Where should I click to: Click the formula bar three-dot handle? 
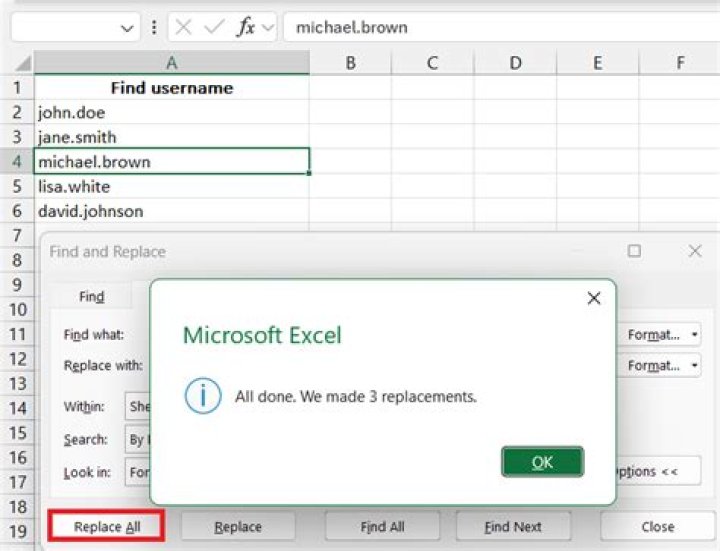point(154,28)
